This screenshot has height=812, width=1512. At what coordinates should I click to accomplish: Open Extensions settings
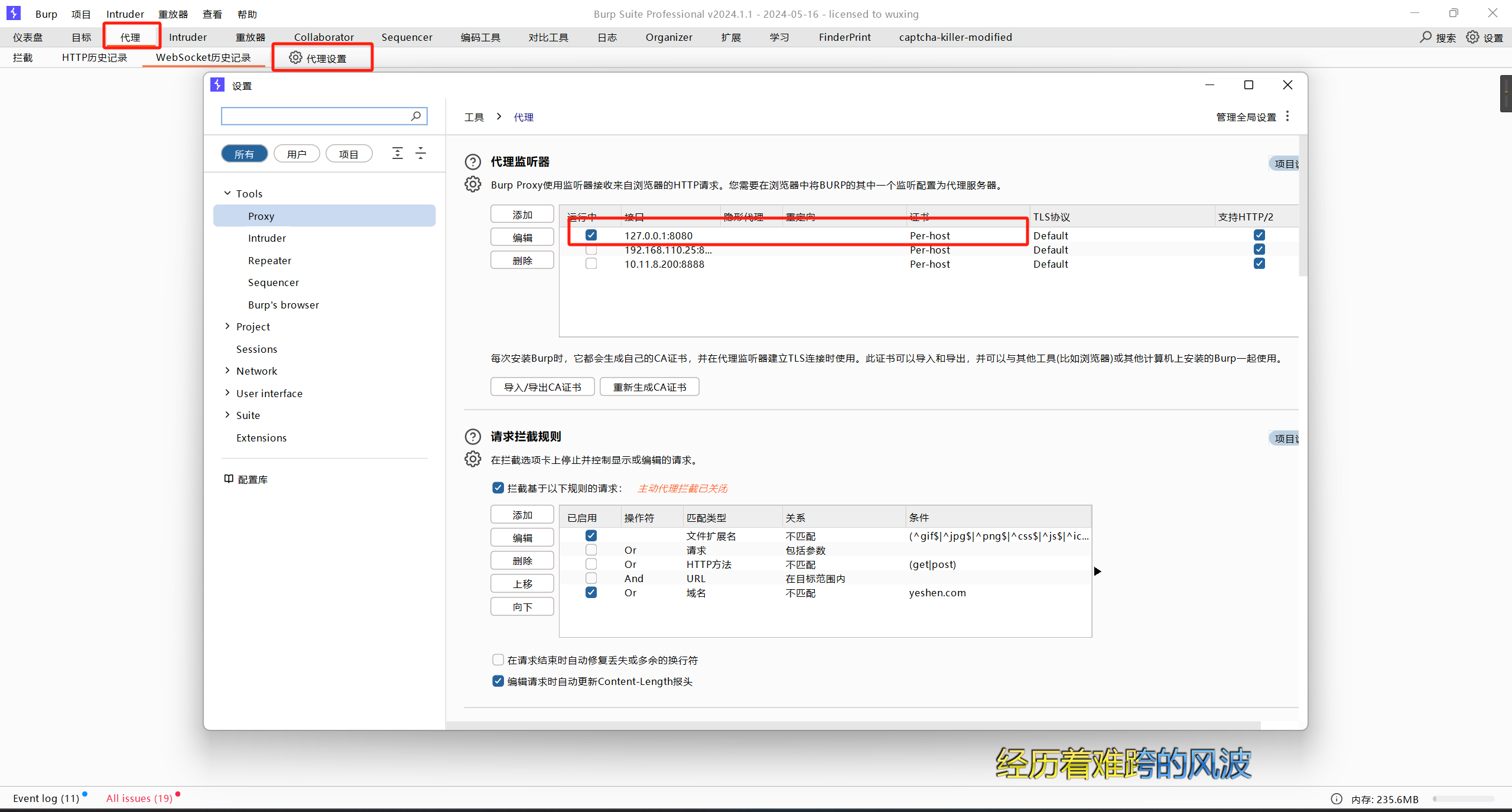click(x=261, y=438)
